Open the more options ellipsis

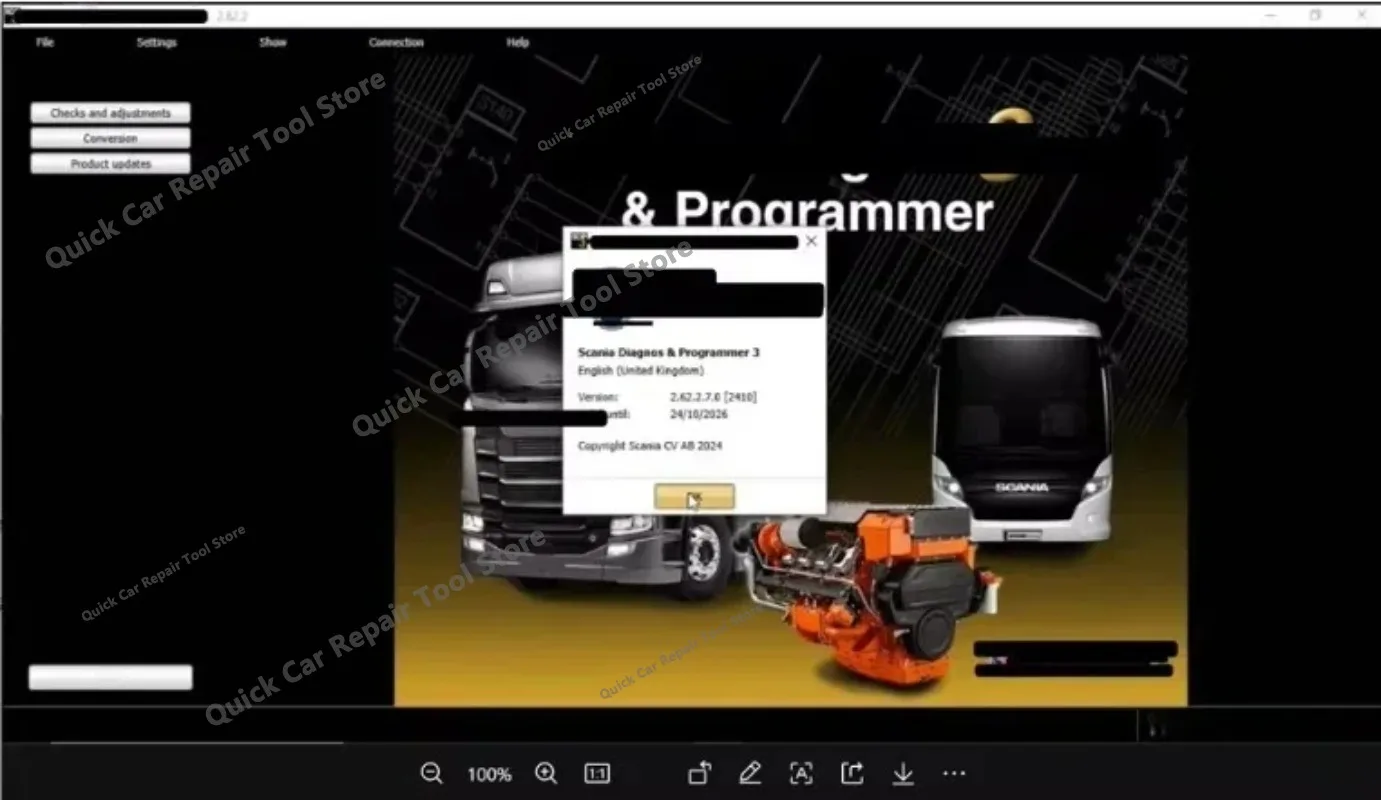coord(954,773)
